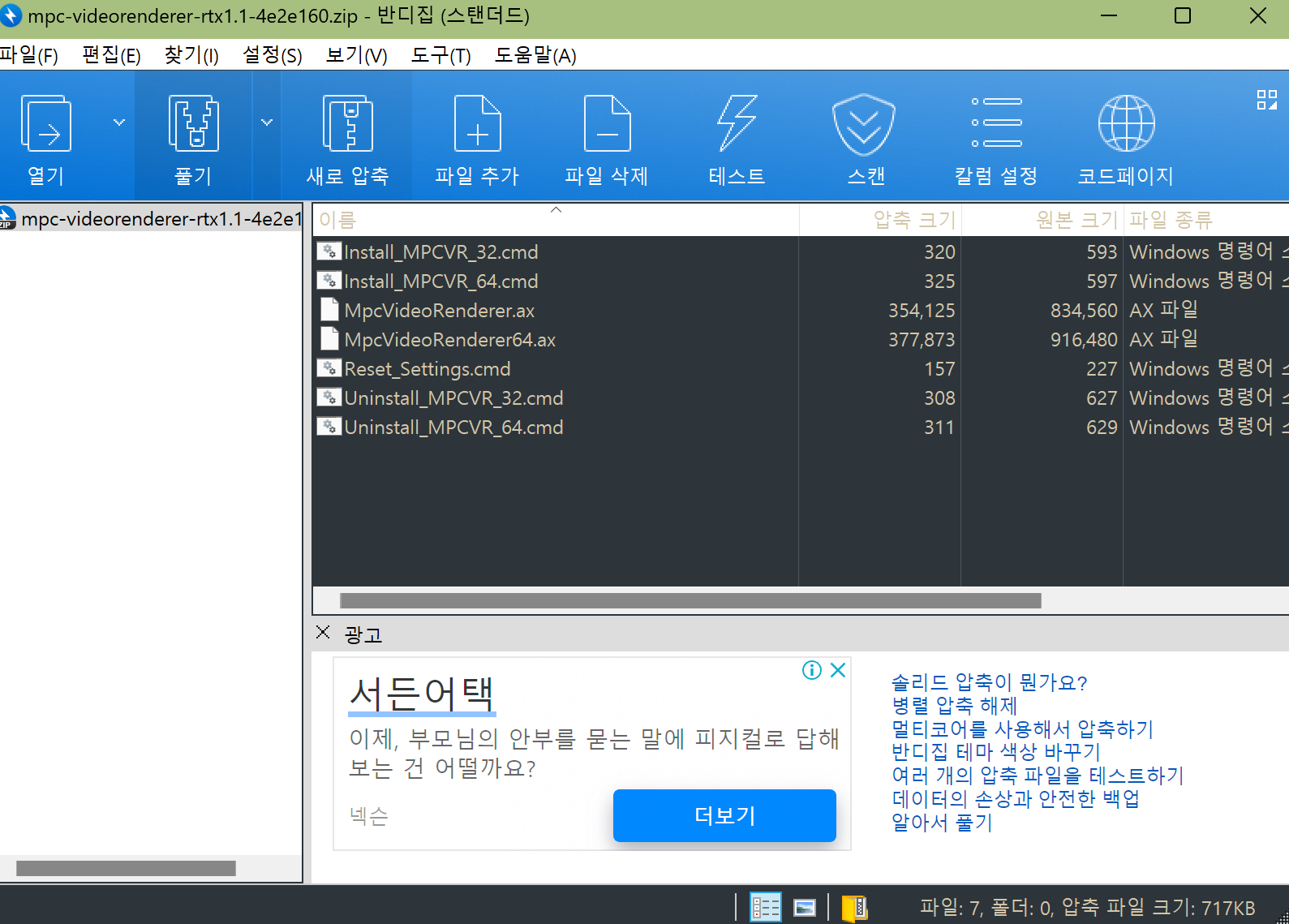
Task: Switch to details list view icon
Action: [765, 907]
